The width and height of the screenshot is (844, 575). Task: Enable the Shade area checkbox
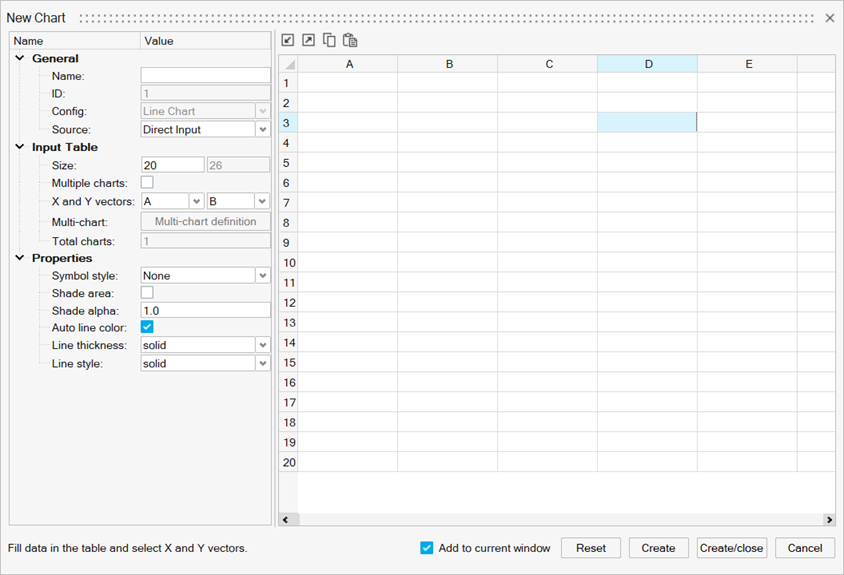[x=147, y=293]
